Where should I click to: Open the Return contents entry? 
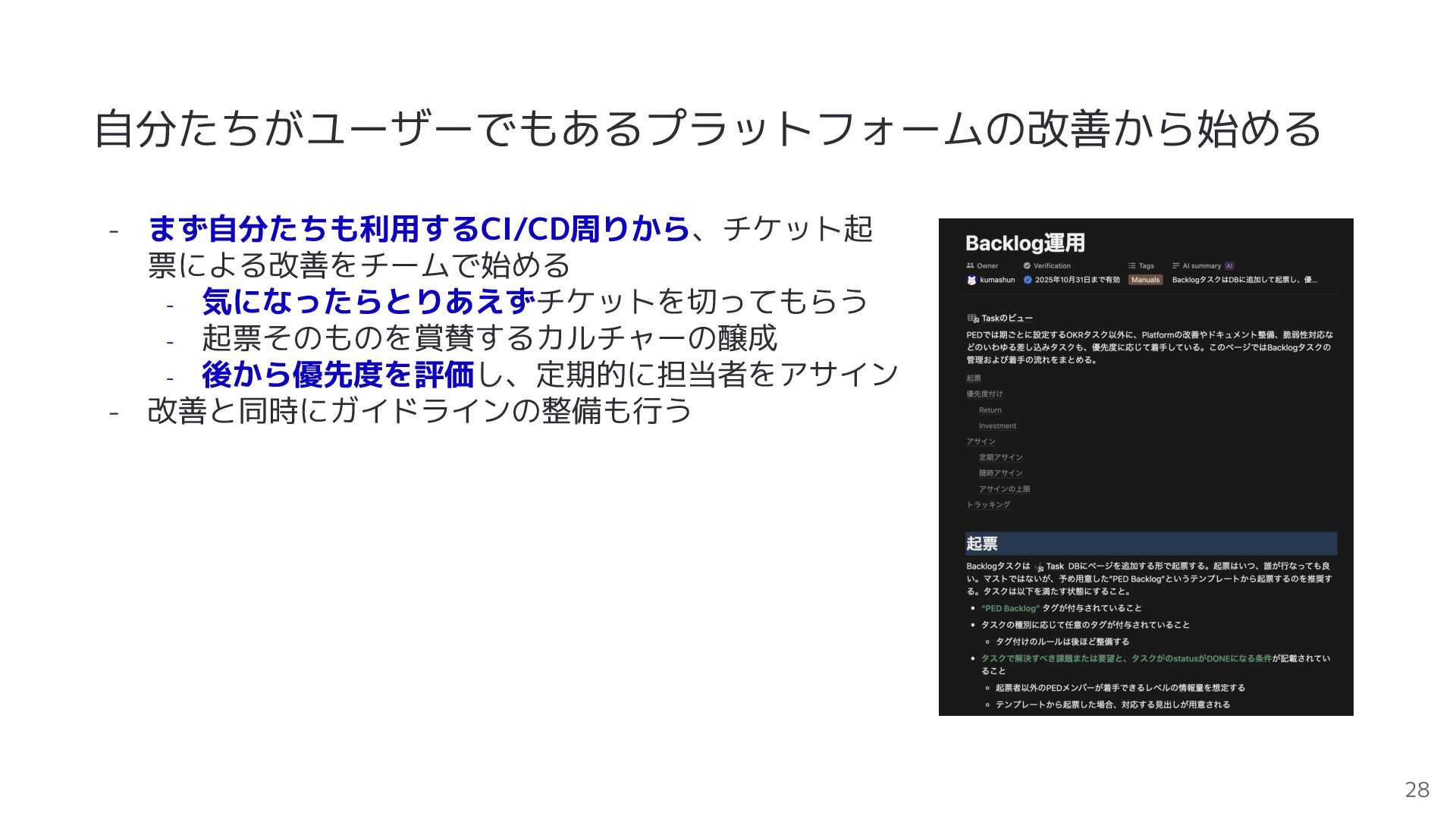tap(990, 410)
